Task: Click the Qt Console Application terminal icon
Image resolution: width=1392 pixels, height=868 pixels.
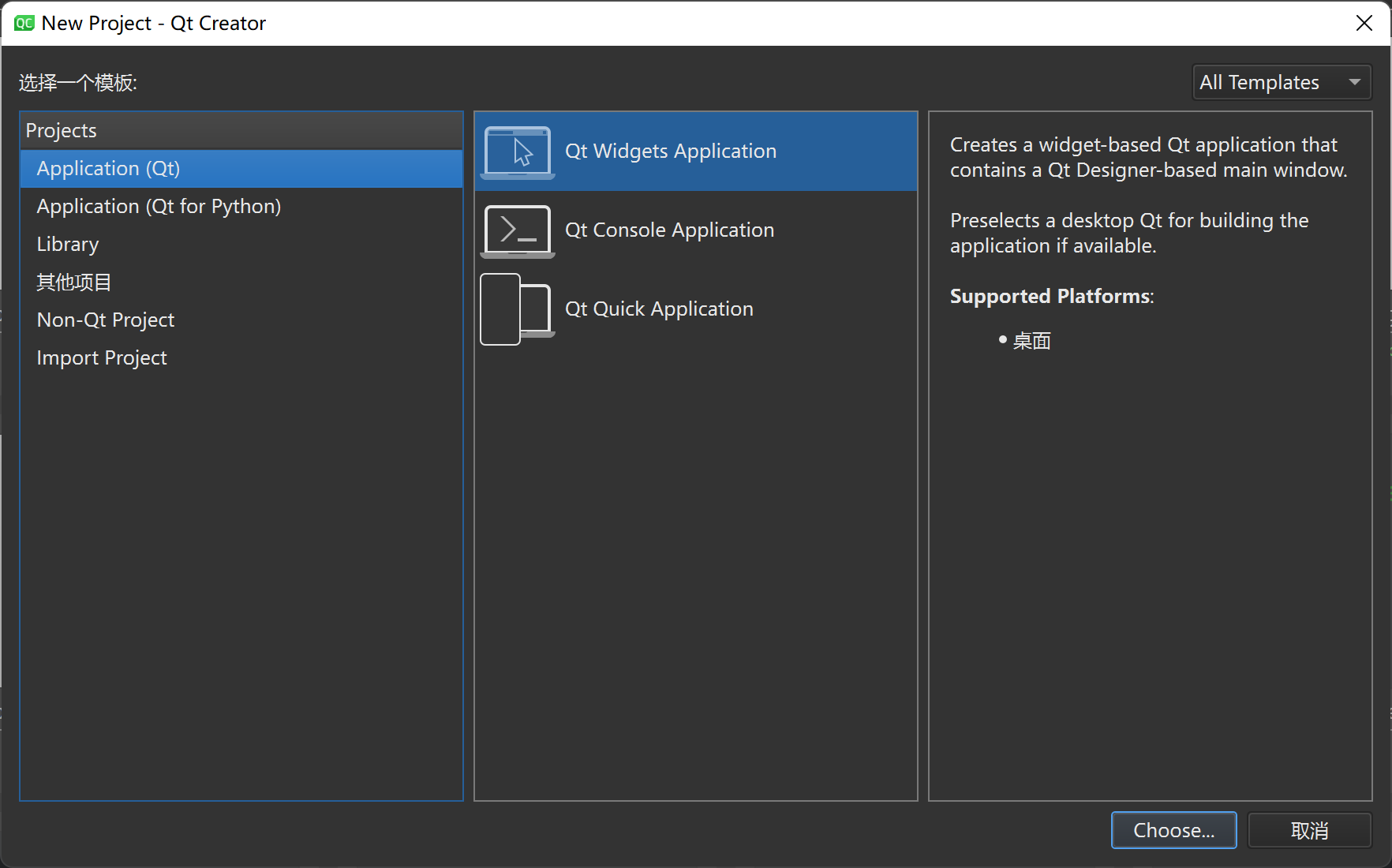Action: click(518, 230)
